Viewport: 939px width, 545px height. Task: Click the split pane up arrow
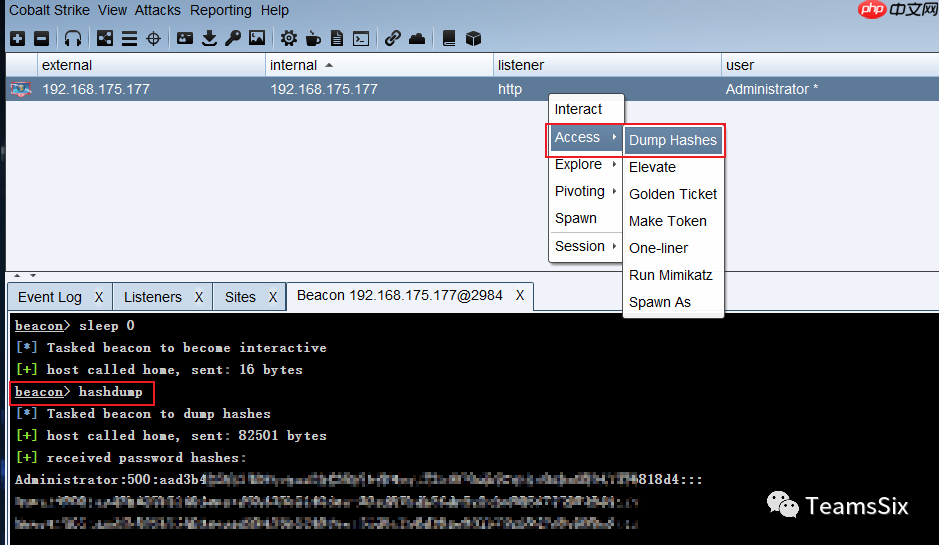tap(17, 275)
